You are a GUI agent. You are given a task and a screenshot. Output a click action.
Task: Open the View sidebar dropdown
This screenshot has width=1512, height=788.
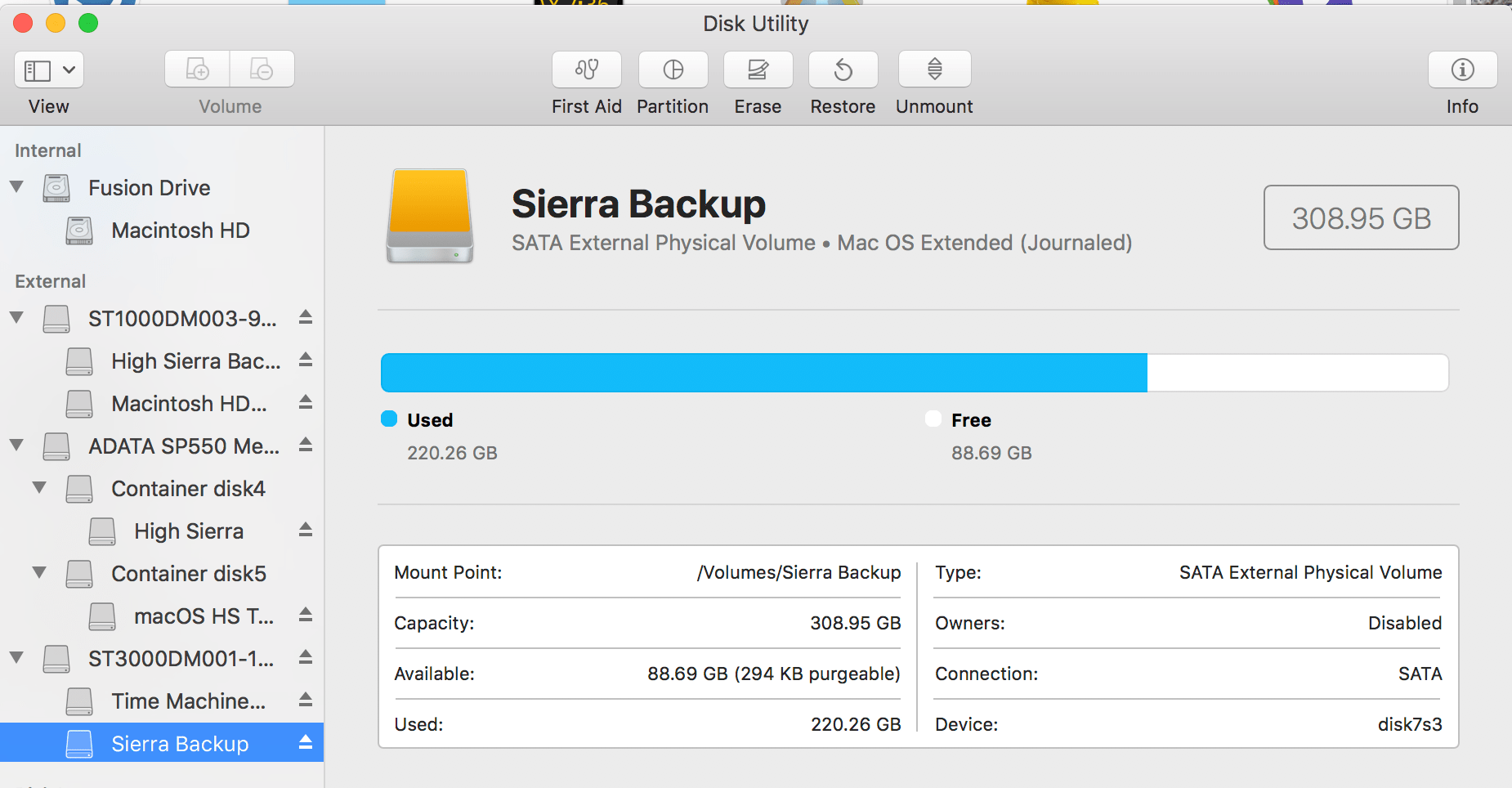(x=49, y=70)
